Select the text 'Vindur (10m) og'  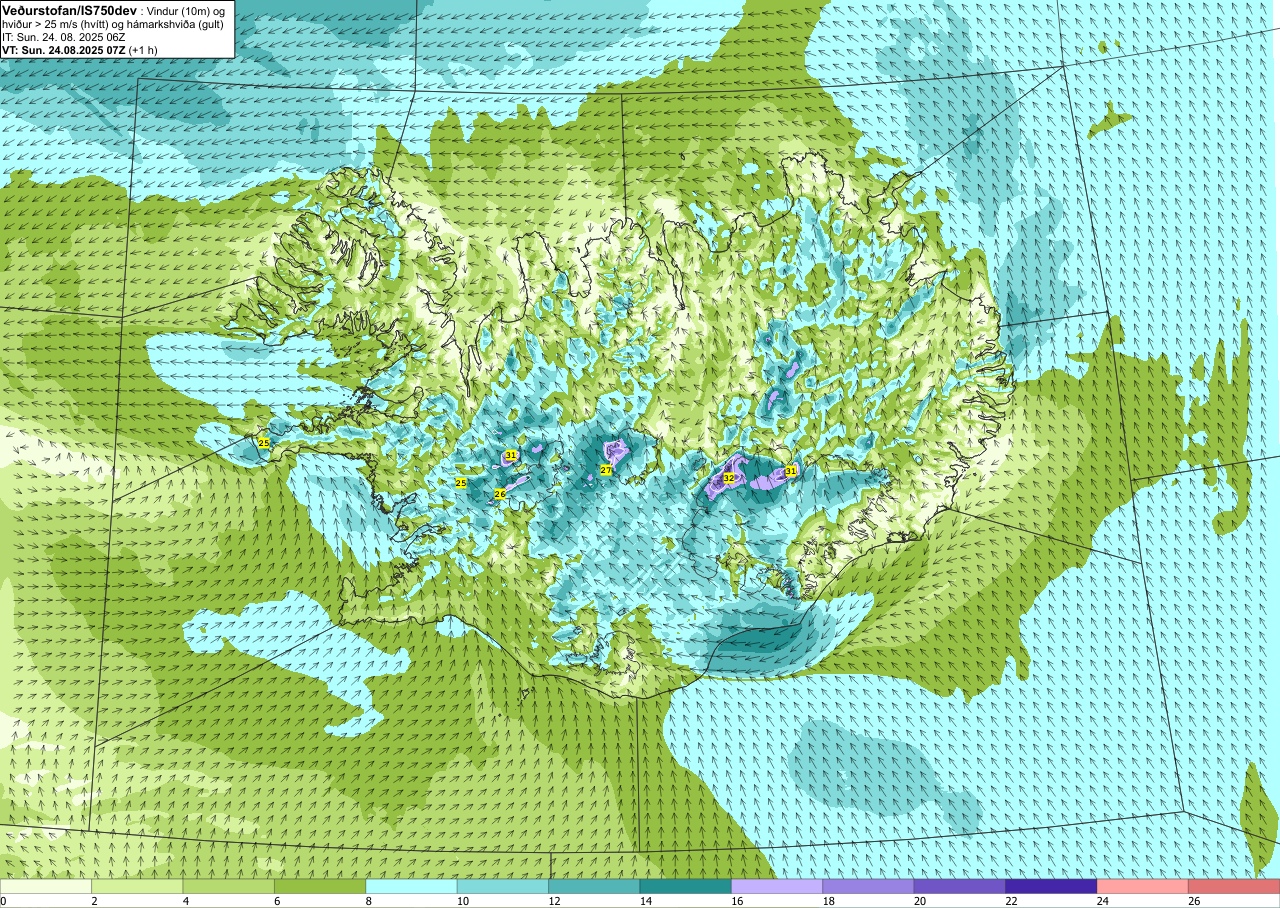(187, 10)
